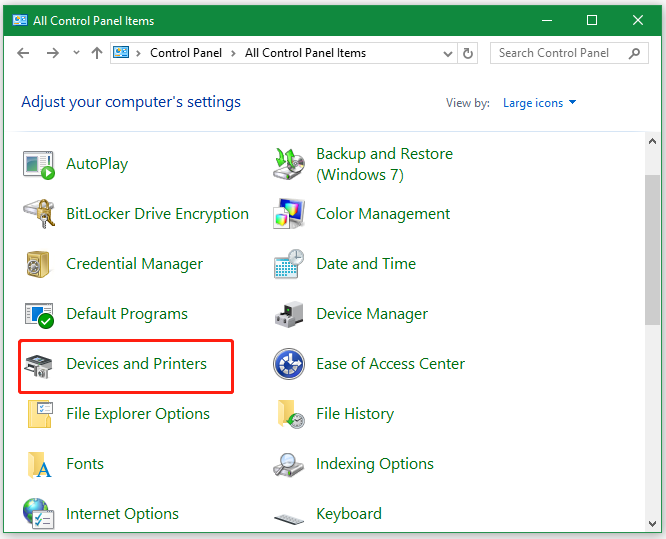Screen dimensions: 666x539
Task: Go back with the Back arrow
Action: [x=23, y=53]
